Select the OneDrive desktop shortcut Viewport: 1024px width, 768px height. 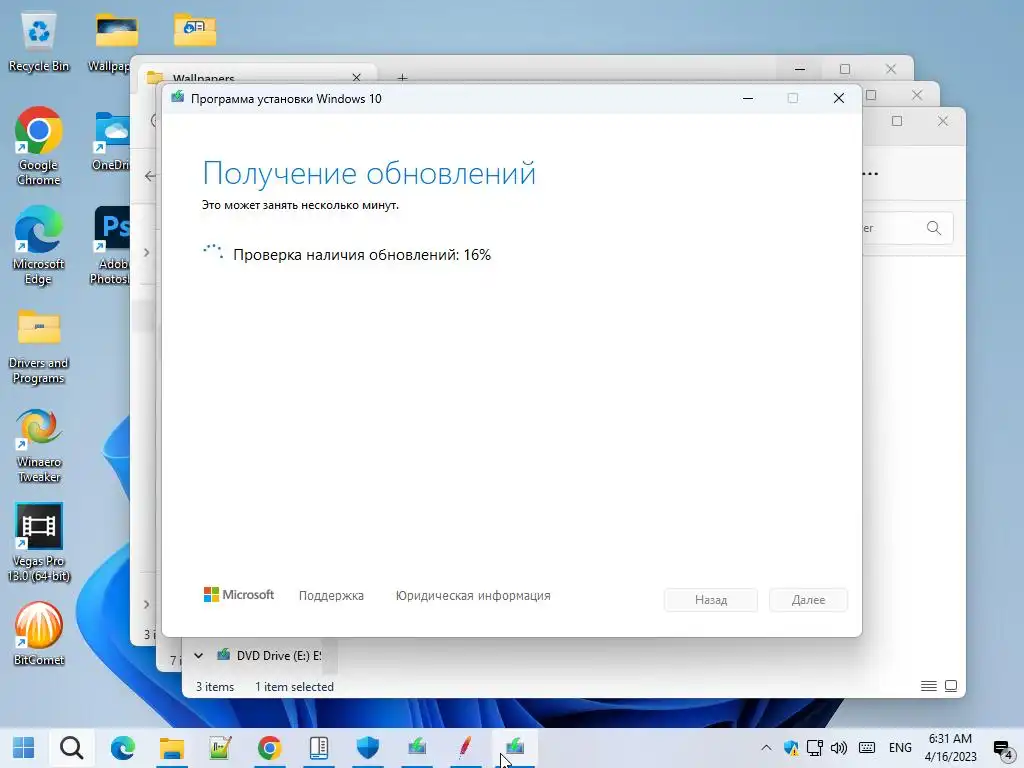click(x=112, y=142)
